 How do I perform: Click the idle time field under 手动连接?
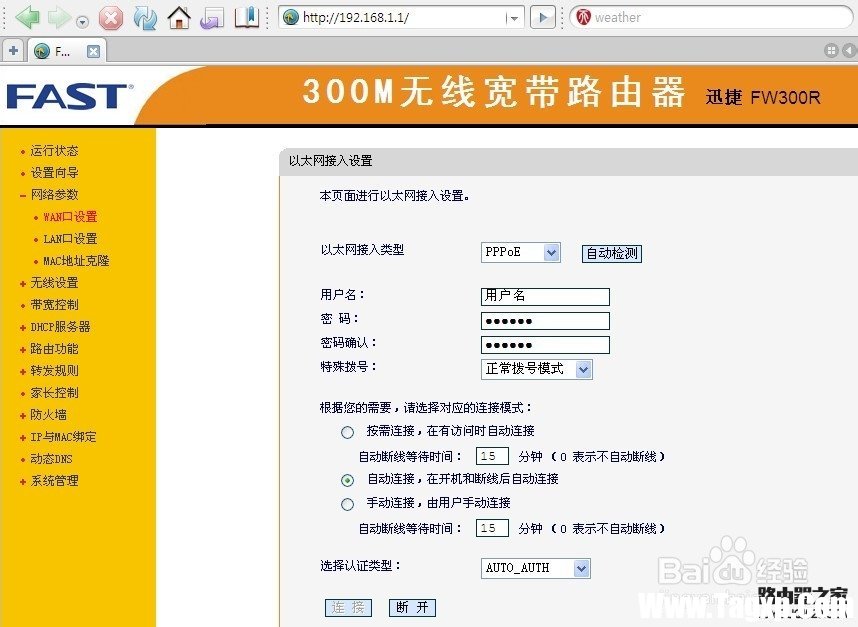(492, 528)
